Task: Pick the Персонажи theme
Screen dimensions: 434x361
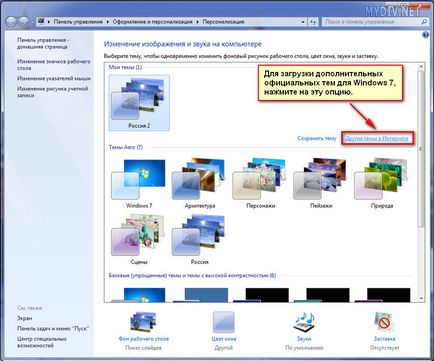Action: tap(260, 184)
